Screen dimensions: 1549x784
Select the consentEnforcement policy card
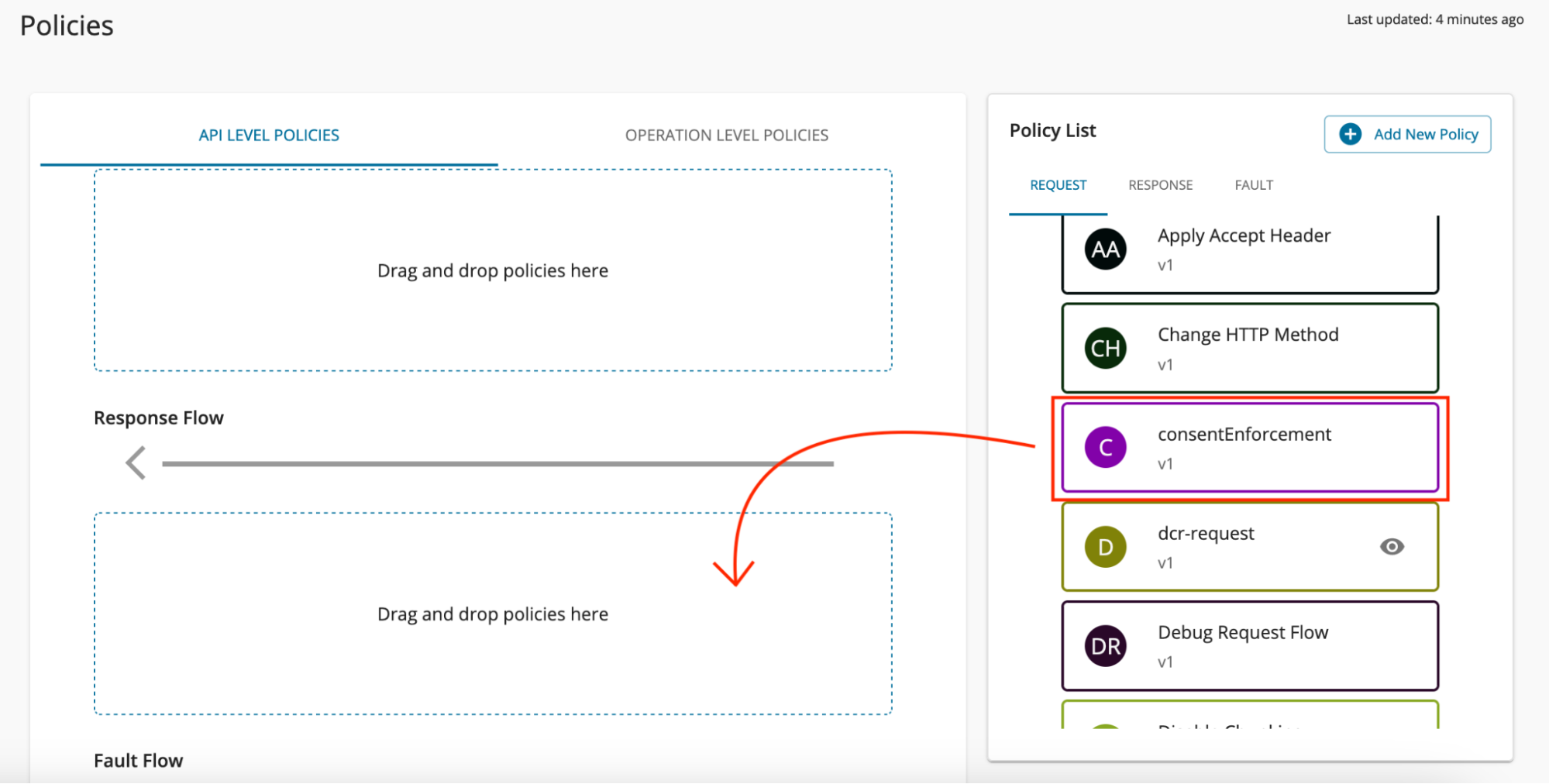tap(1250, 448)
